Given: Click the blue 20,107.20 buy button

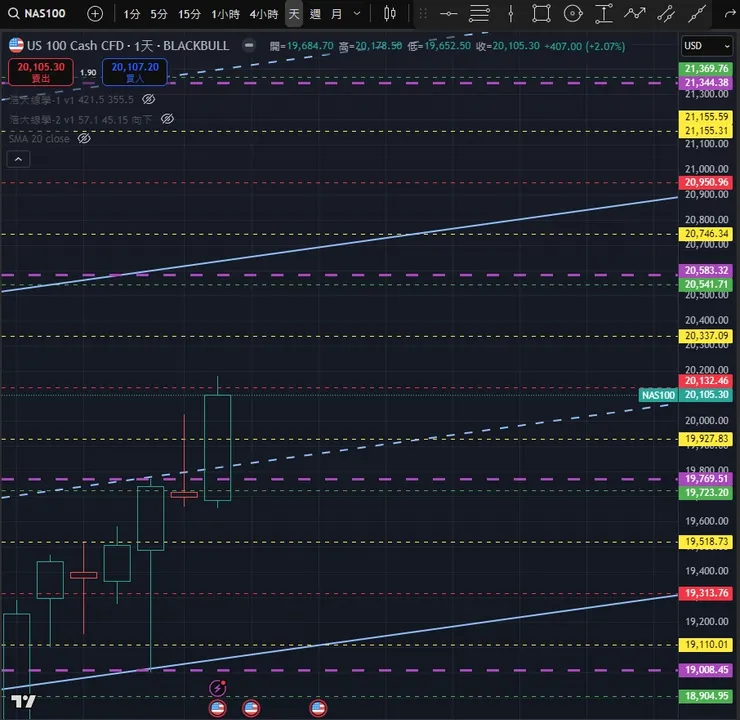Looking at the screenshot, I should pos(135,72).
